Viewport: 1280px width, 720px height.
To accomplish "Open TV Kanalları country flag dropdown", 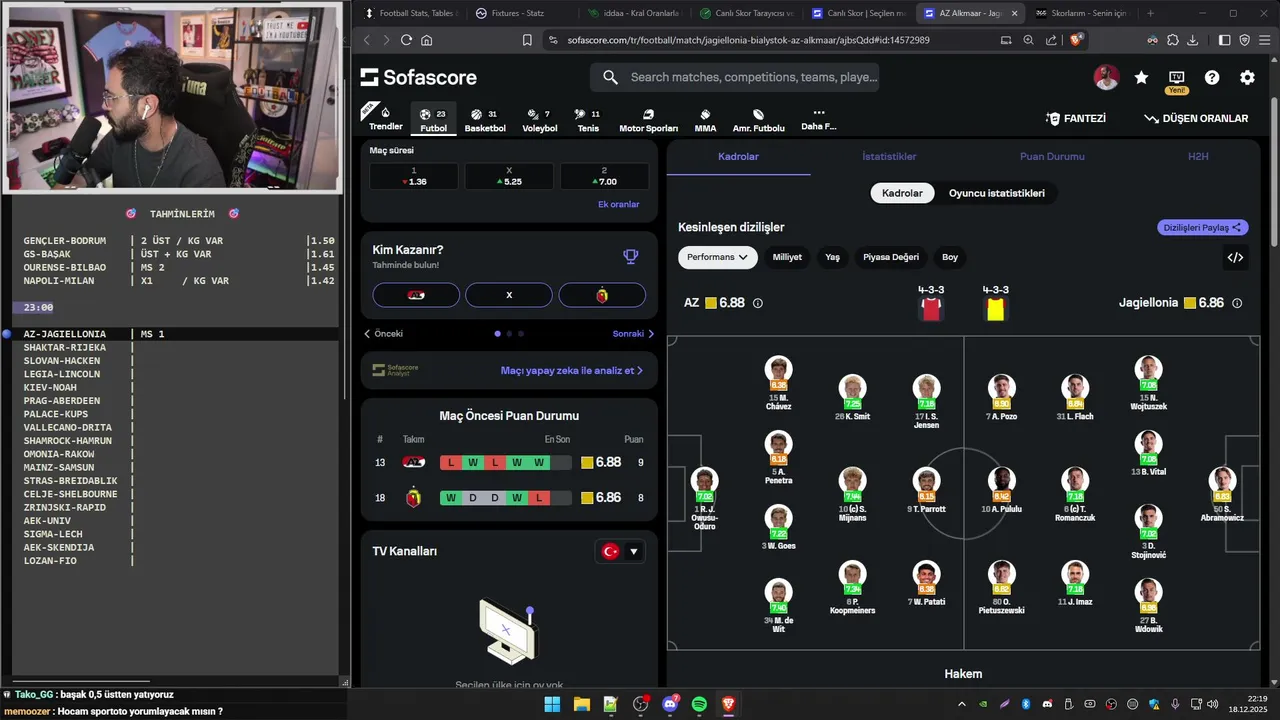I will [620, 551].
